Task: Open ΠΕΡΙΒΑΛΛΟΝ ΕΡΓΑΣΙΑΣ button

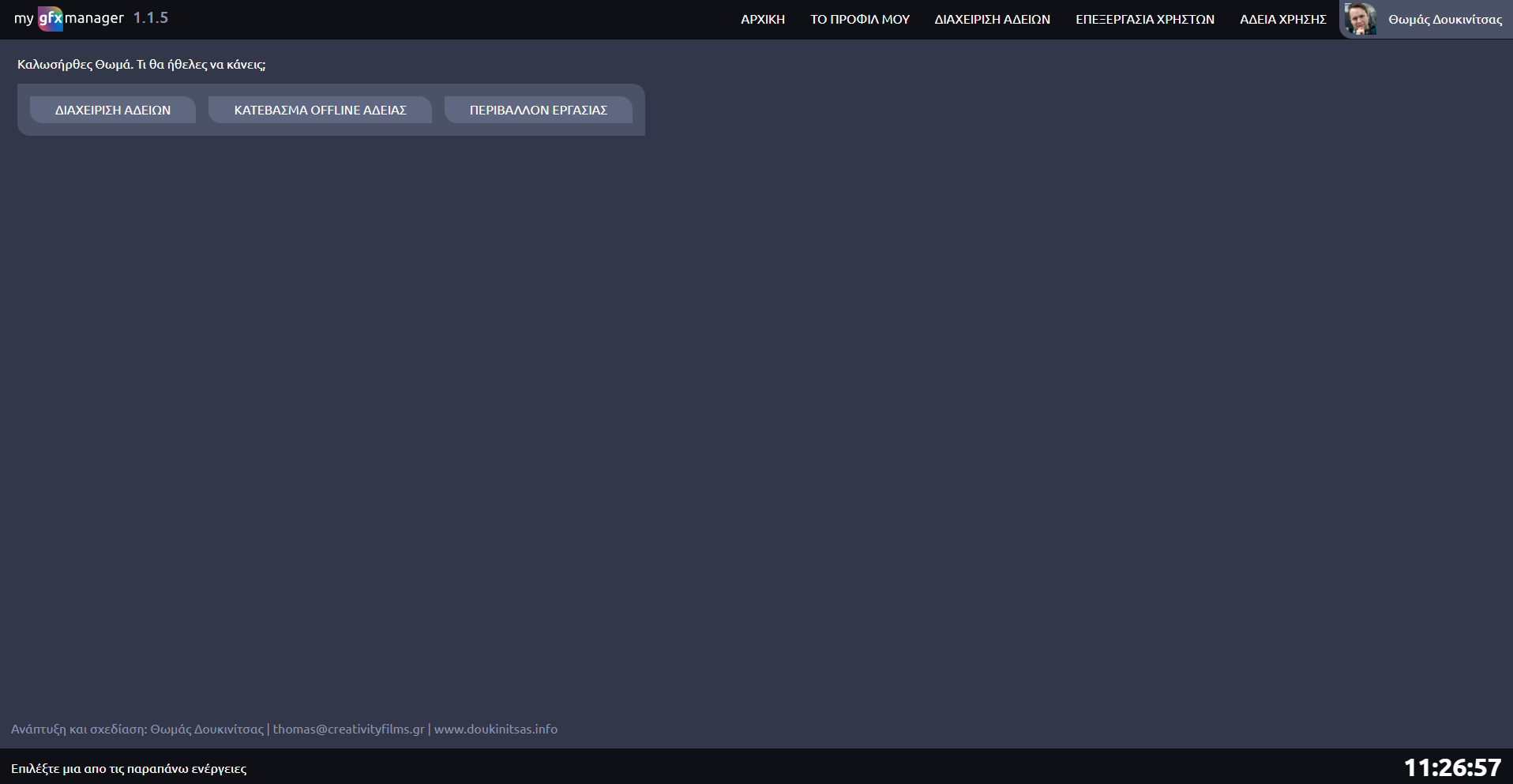Action: click(x=538, y=111)
